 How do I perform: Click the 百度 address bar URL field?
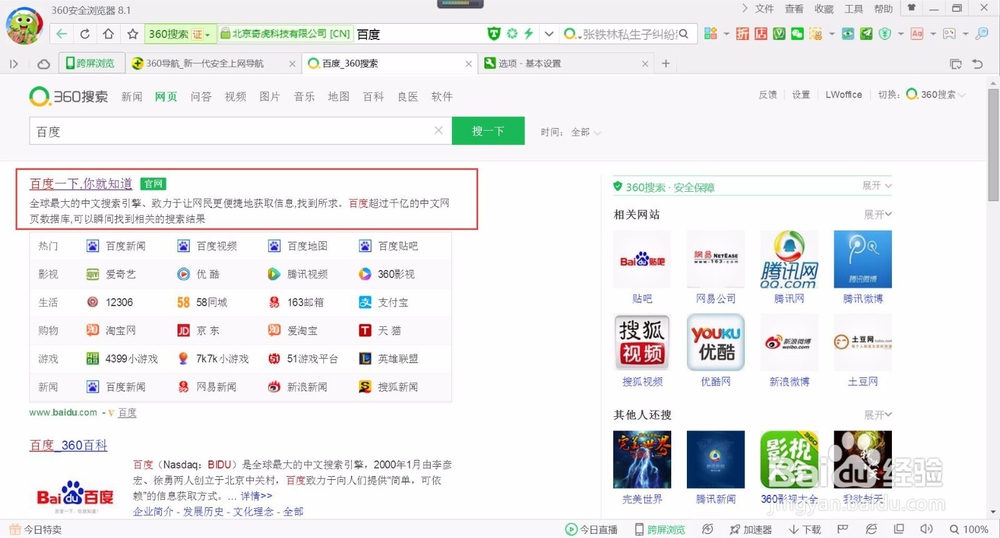tap(418, 34)
